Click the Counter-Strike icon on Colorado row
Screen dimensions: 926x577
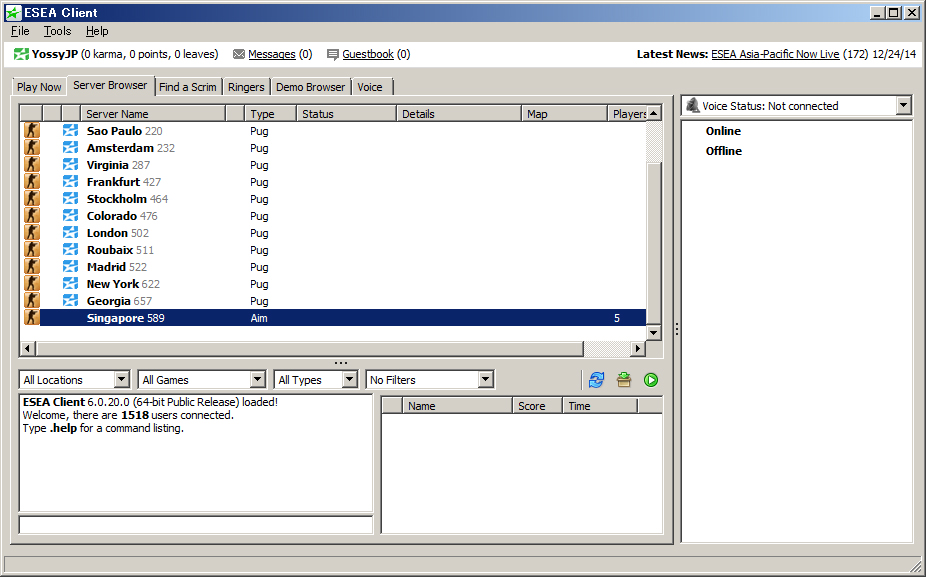click(32, 216)
